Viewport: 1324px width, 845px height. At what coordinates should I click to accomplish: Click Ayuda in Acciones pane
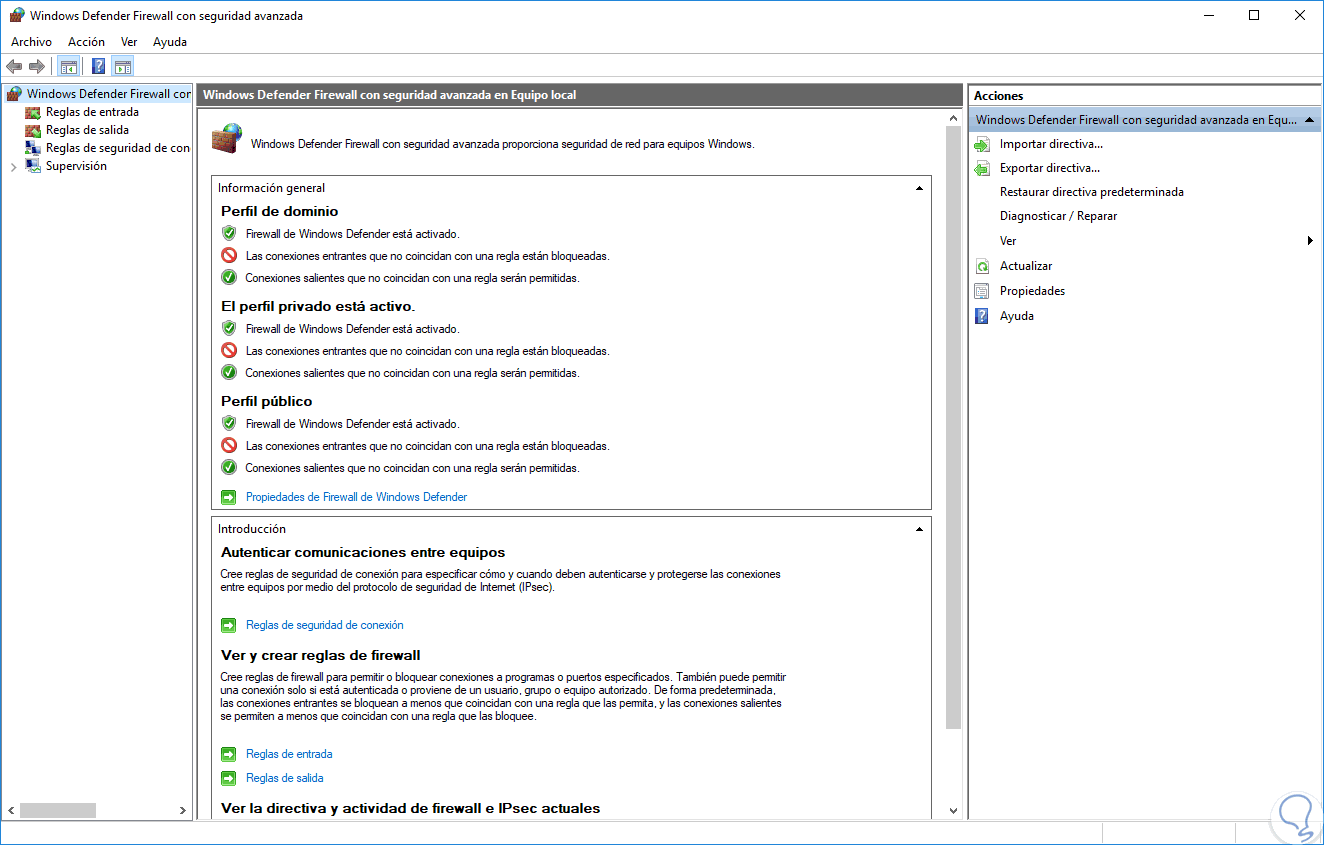(x=1017, y=316)
